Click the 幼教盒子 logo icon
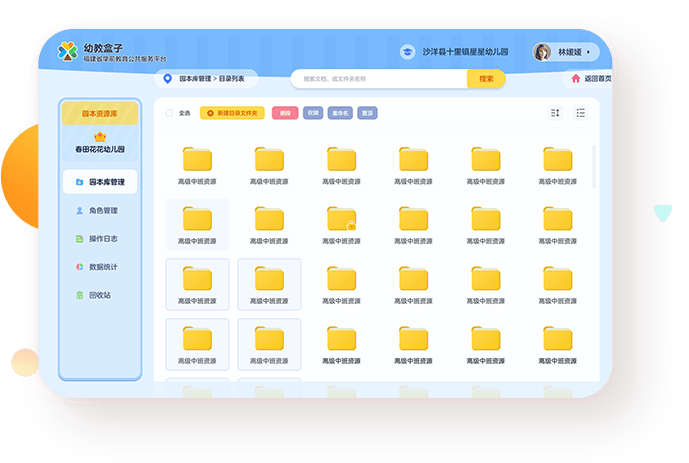 (x=67, y=51)
